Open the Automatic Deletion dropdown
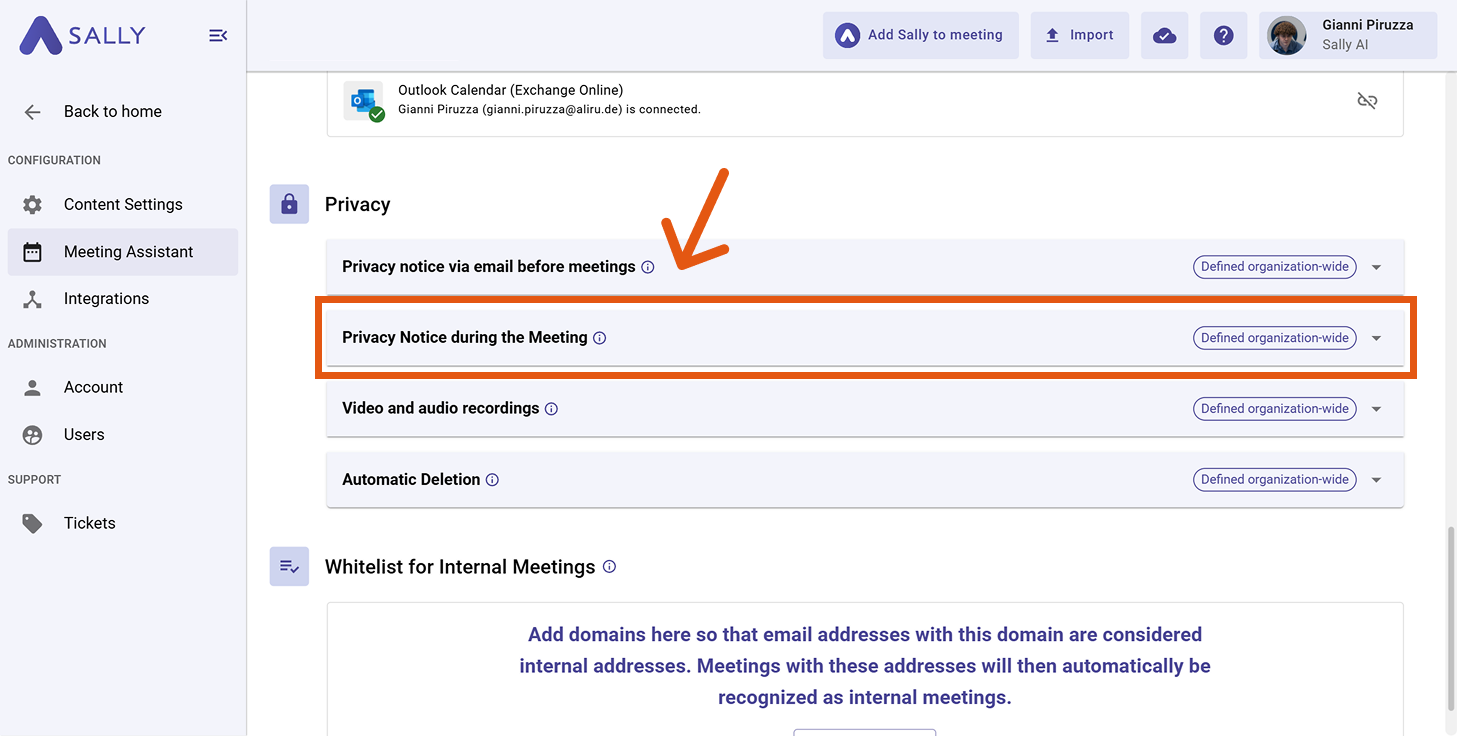 click(1376, 479)
